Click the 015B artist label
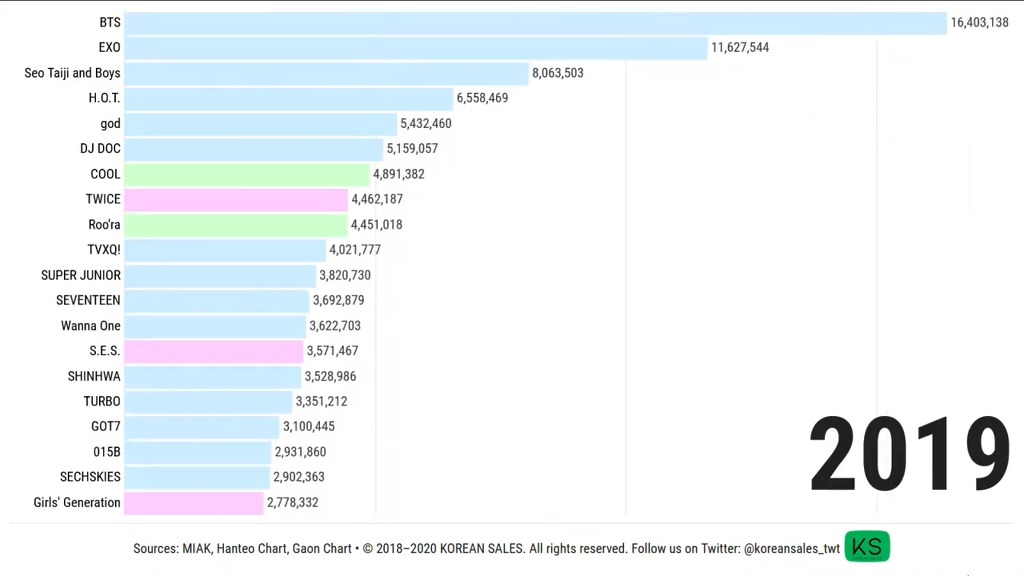The image size is (1024, 576). (x=107, y=452)
